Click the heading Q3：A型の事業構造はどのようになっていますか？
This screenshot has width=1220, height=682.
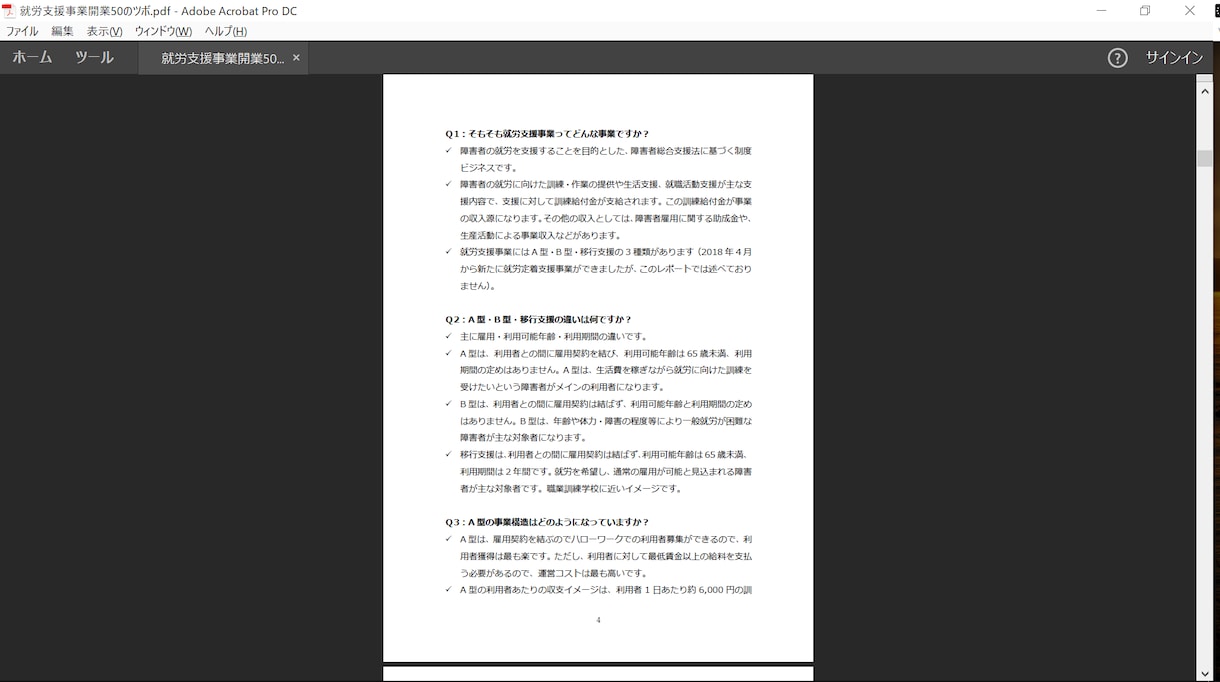(547, 522)
